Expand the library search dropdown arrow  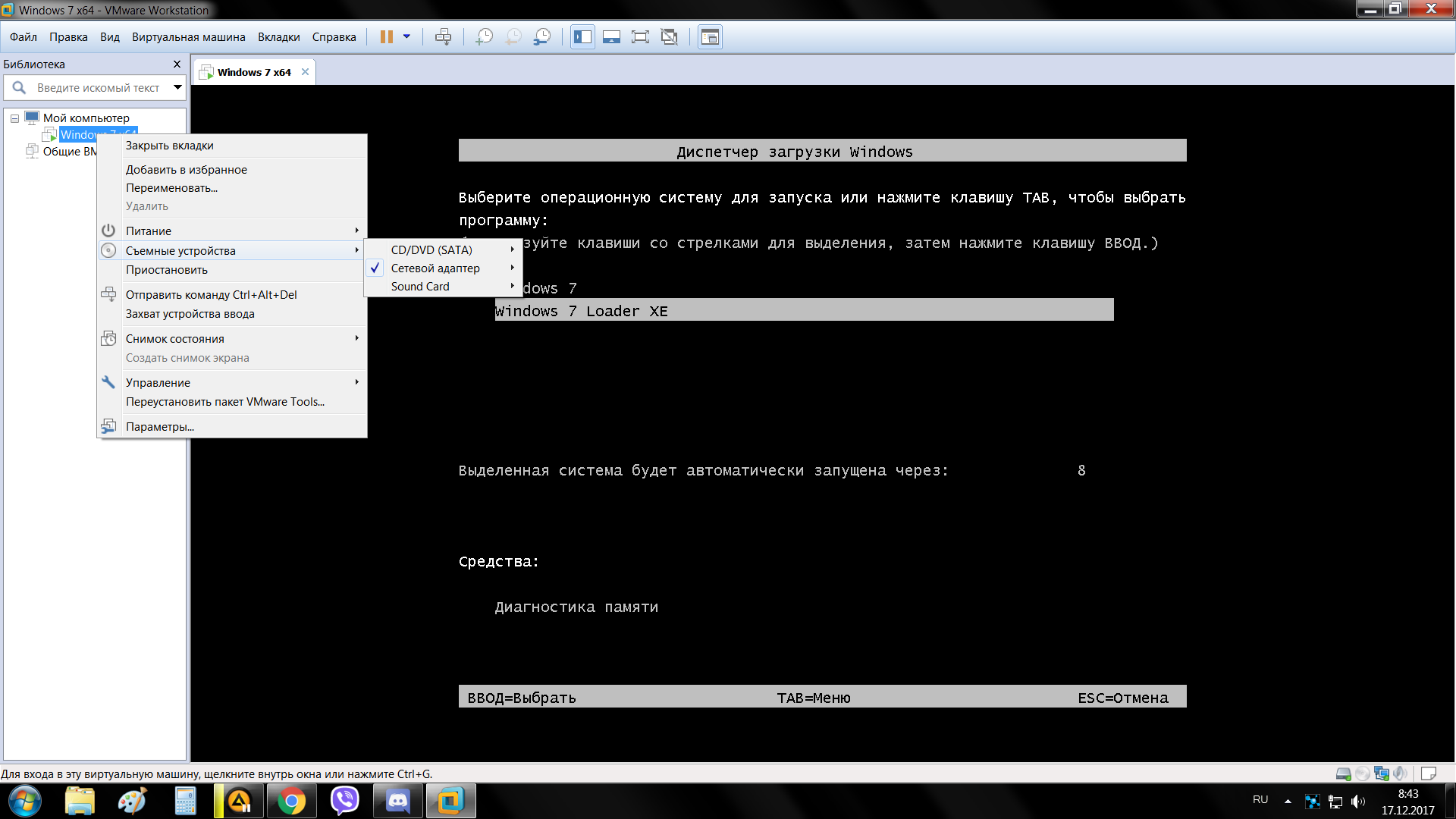pyautogui.click(x=177, y=87)
